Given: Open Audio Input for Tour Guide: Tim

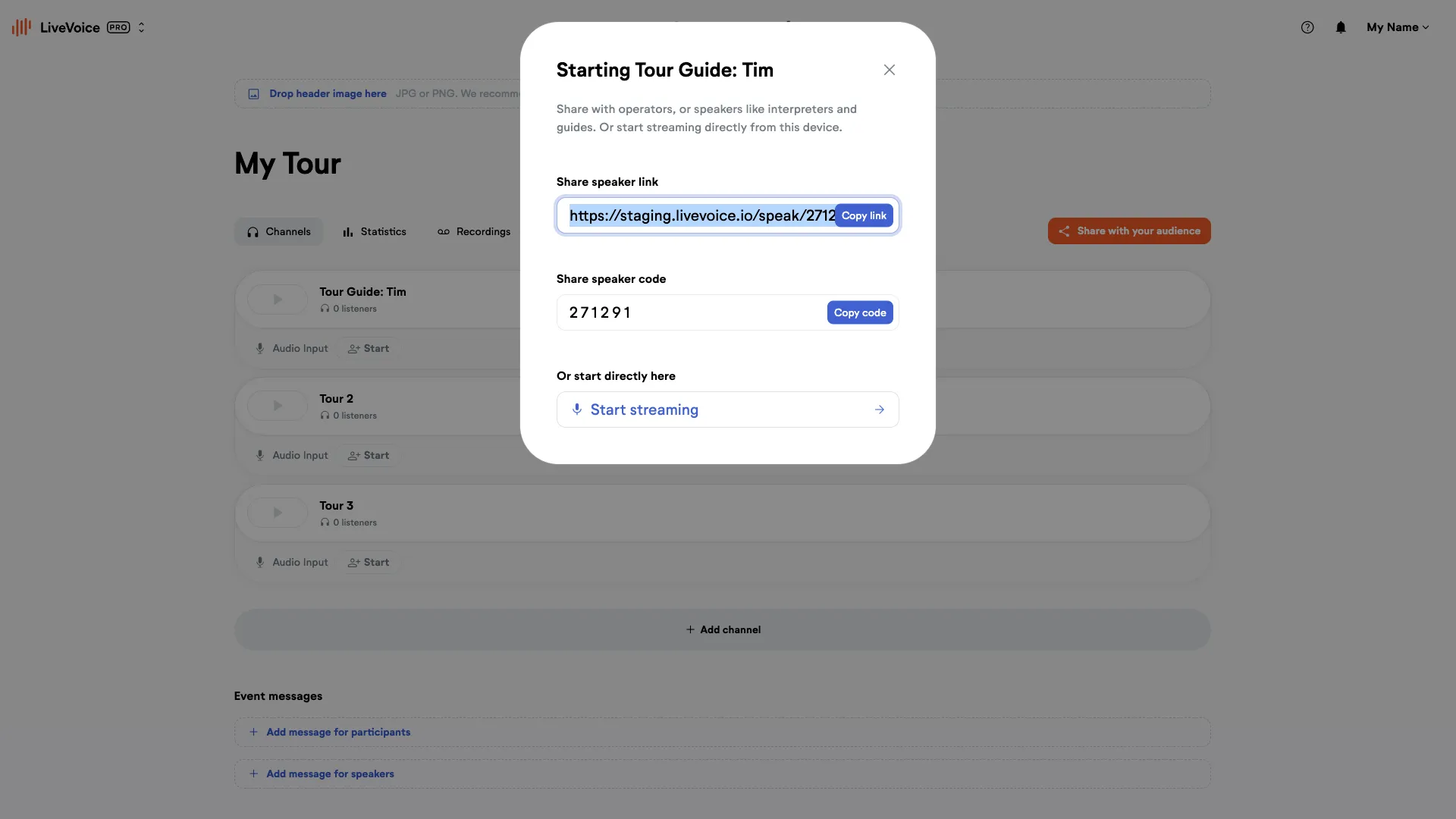Looking at the screenshot, I should [292, 349].
